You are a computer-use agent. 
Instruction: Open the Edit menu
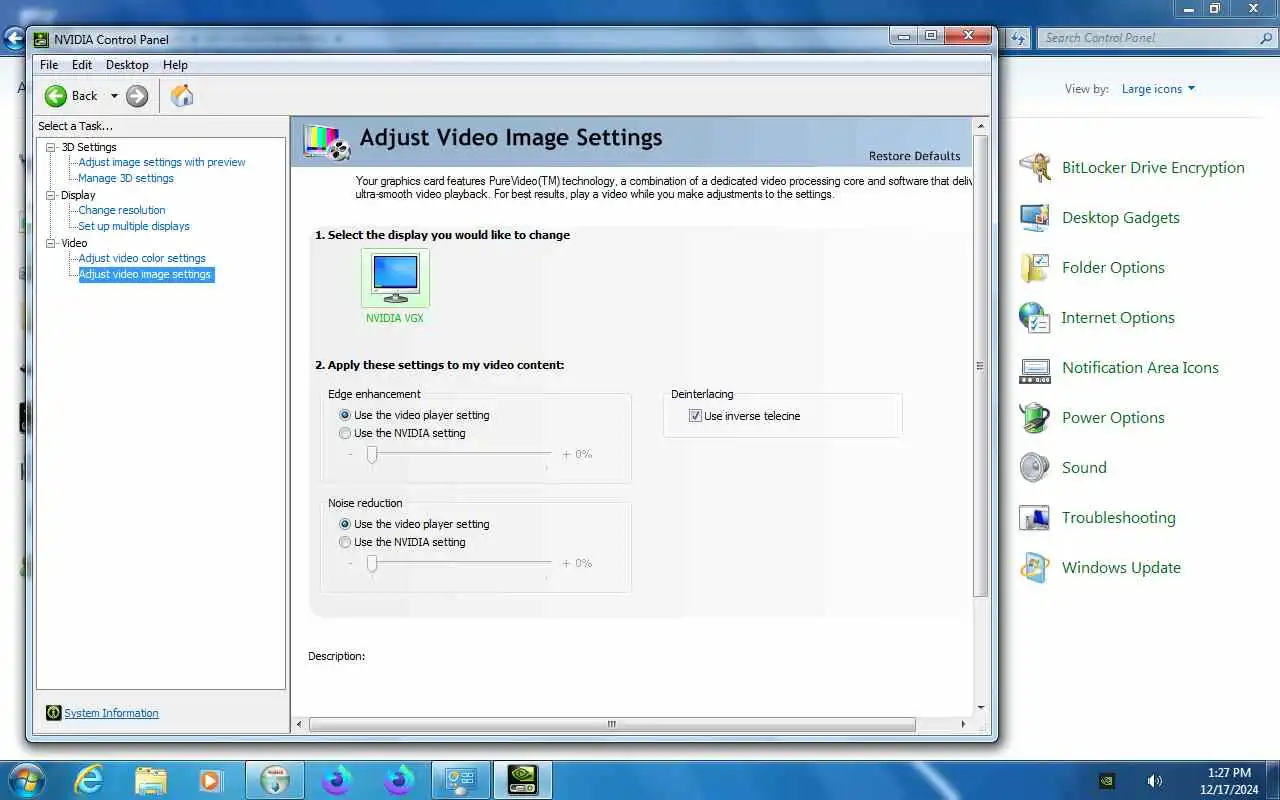(x=82, y=65)
